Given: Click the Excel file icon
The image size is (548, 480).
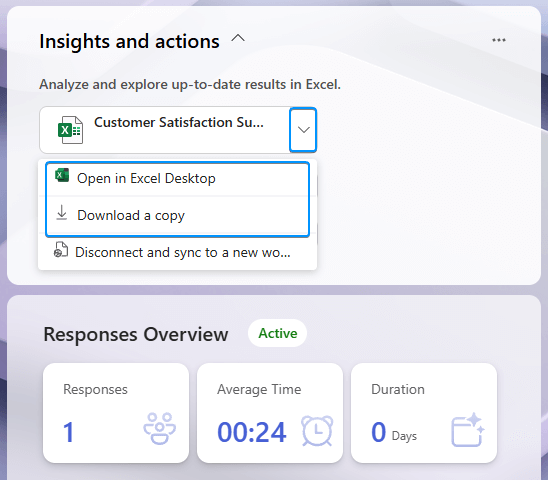Looking at the screenshot, I should click(x=70, y=130).
